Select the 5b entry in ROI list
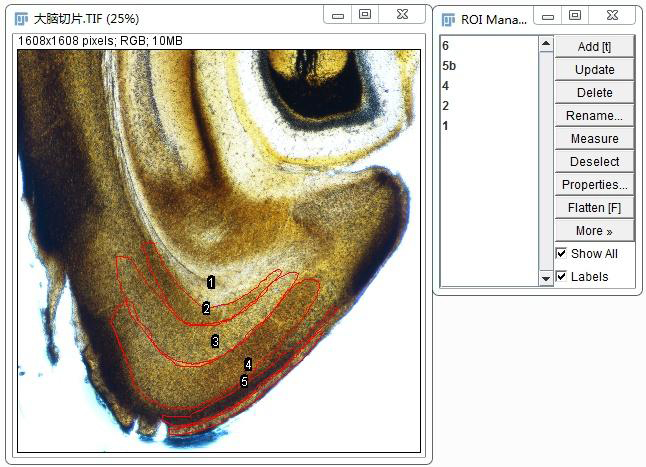 coord(449,66)
